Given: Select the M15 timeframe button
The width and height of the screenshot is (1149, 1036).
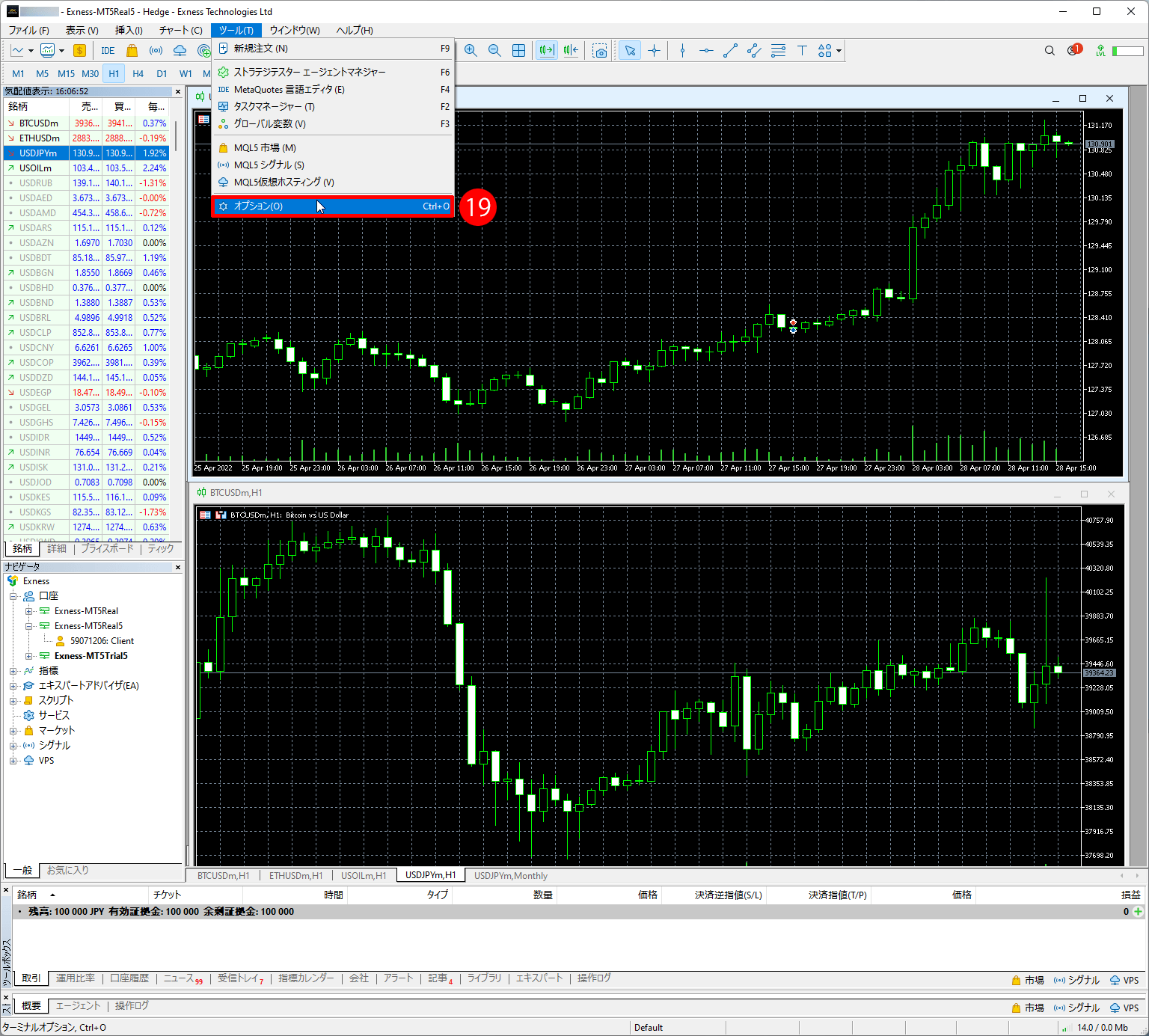Looking at the screenshot, I should click(x=66, y=73).
